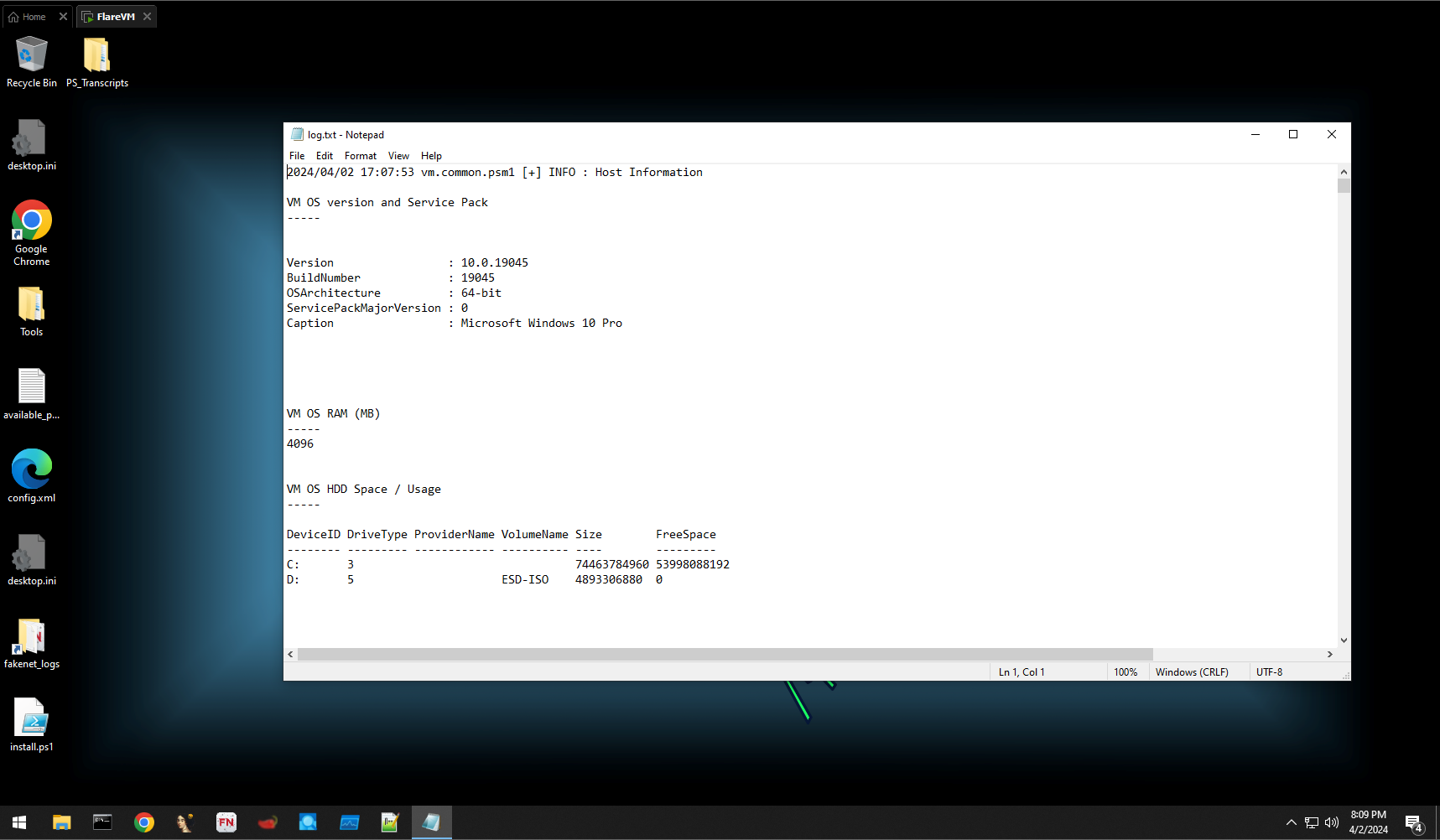Select desktop.ini icon just below Recycle Bin
Viewport: 1440px width, 840px height.
32,144
